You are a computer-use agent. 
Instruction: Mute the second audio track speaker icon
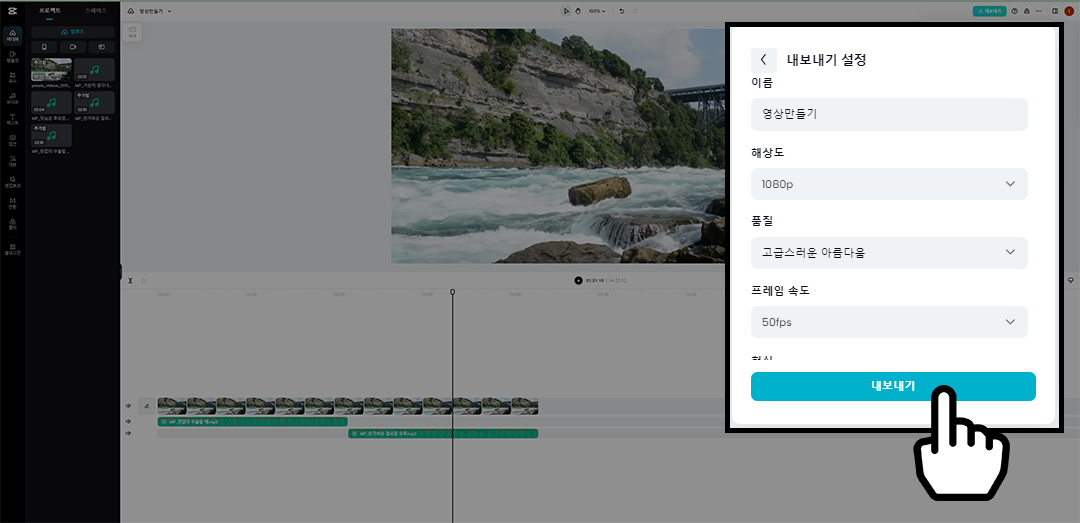(128, 433)
